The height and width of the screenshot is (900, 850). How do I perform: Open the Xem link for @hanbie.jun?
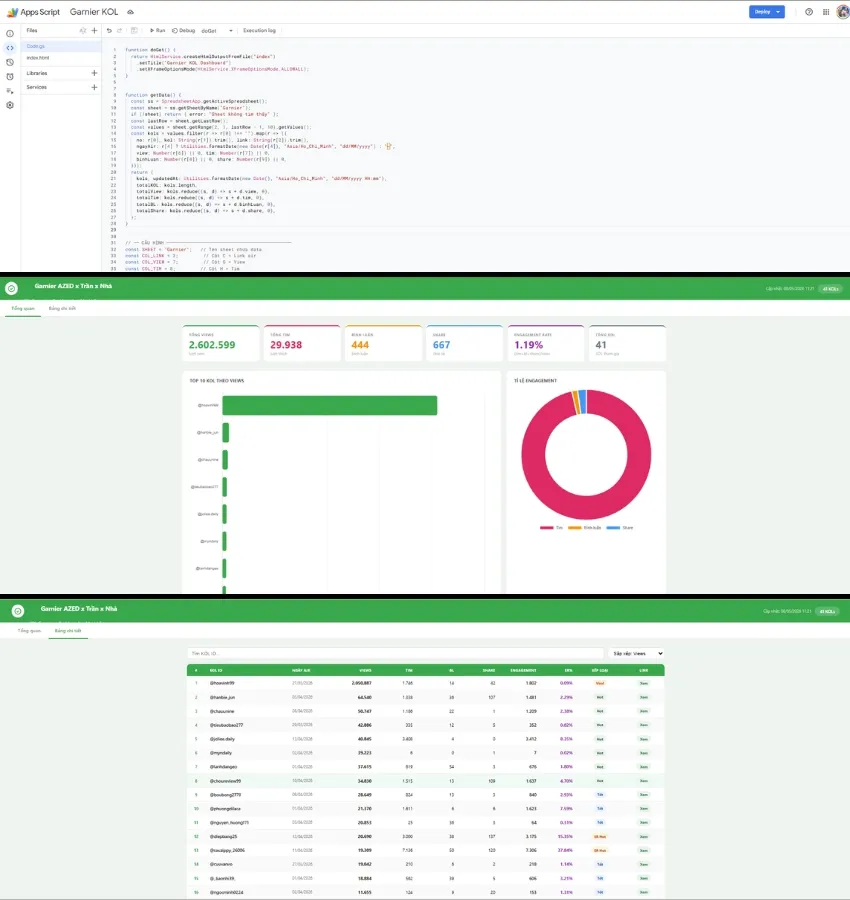644,697
